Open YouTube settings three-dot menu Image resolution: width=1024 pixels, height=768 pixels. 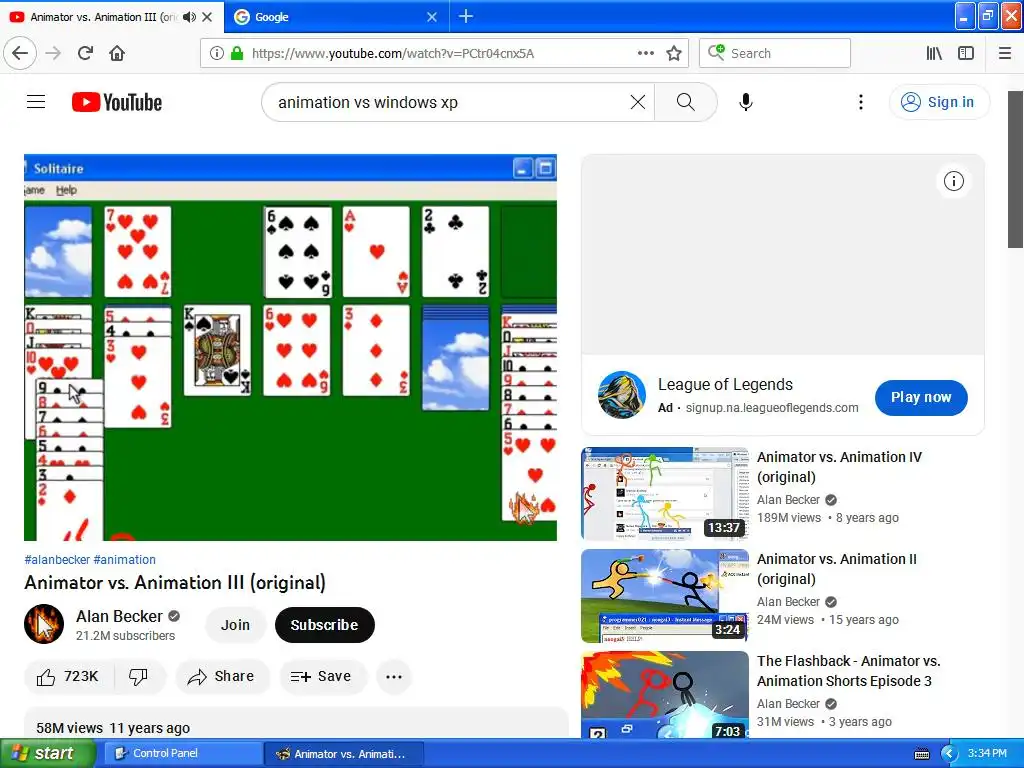(861, 102)
